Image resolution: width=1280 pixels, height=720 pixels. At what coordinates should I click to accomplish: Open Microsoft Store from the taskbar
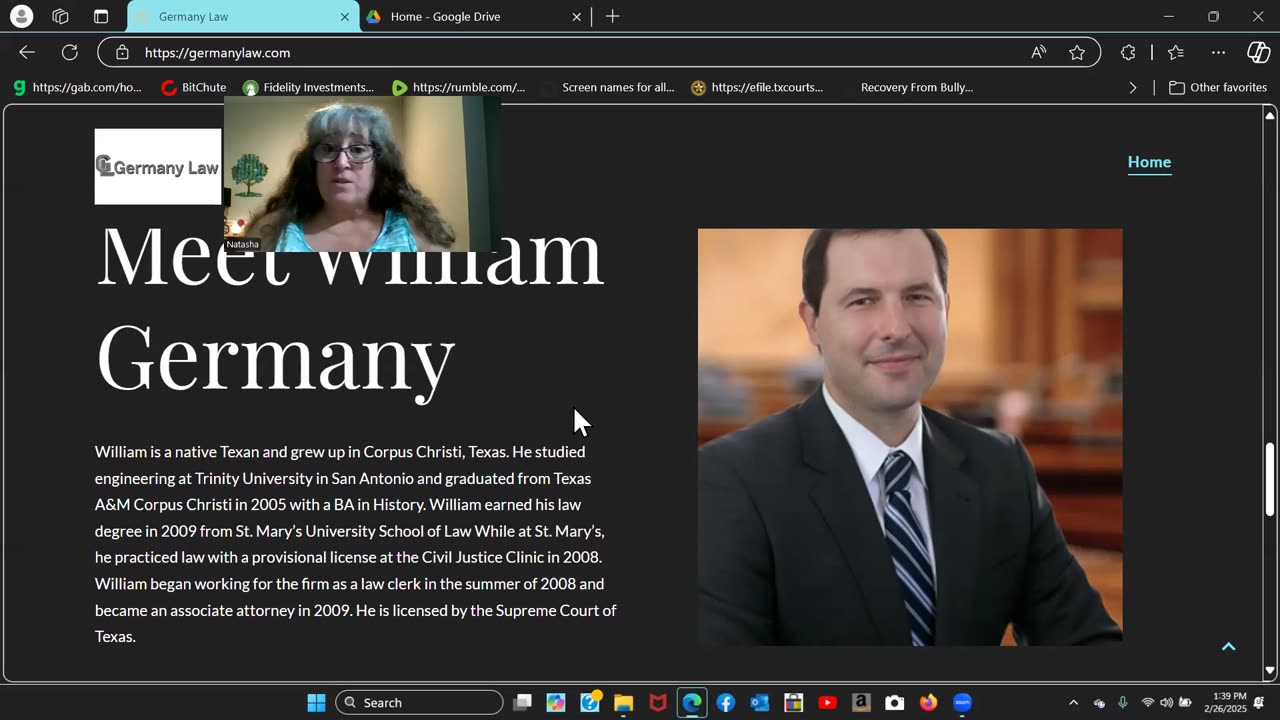[794, 702]
